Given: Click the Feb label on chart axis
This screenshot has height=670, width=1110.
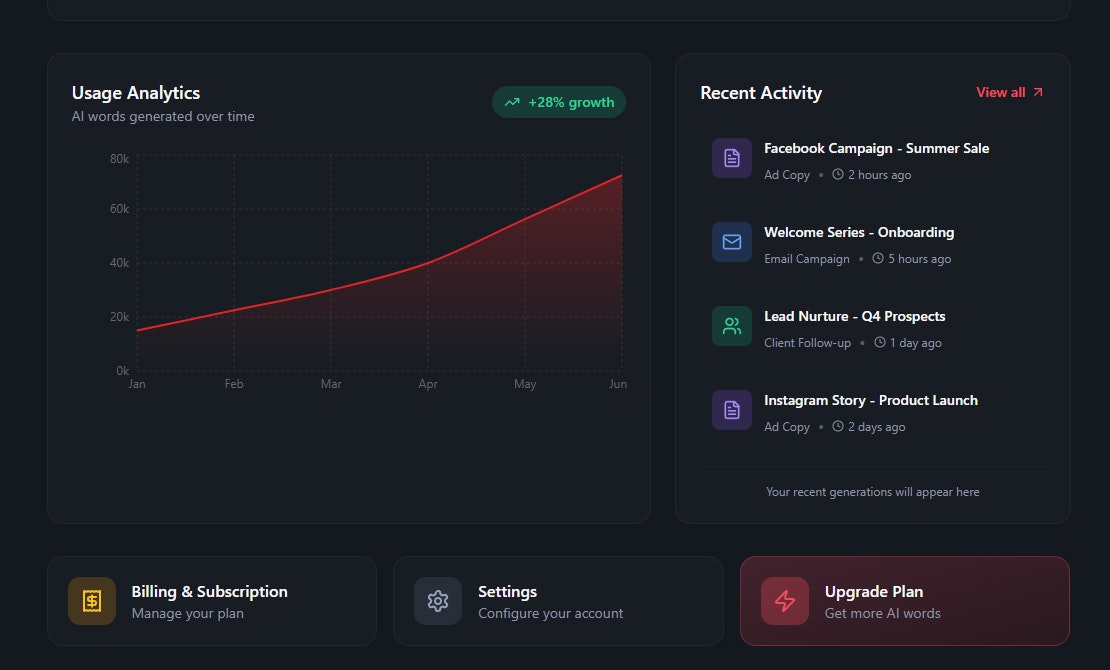Looking at the screenshot, I should (234, 384).
